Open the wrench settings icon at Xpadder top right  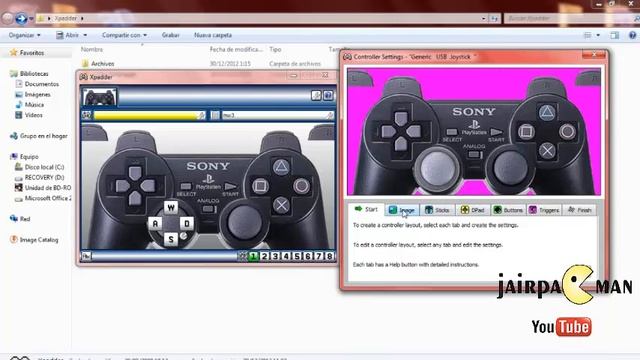(x=316, y=96)
